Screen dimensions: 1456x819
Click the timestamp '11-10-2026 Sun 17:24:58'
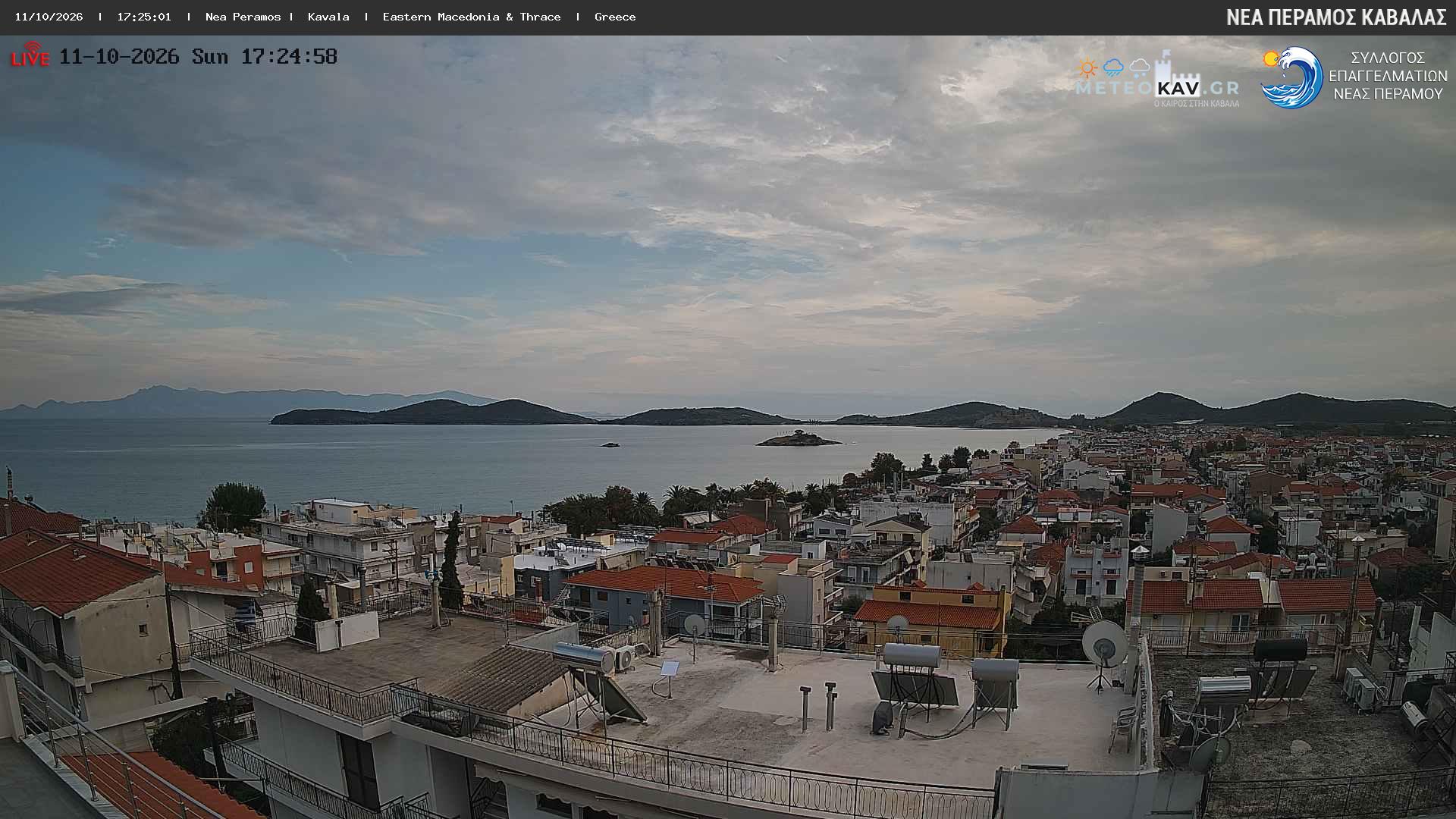[198, 56]
